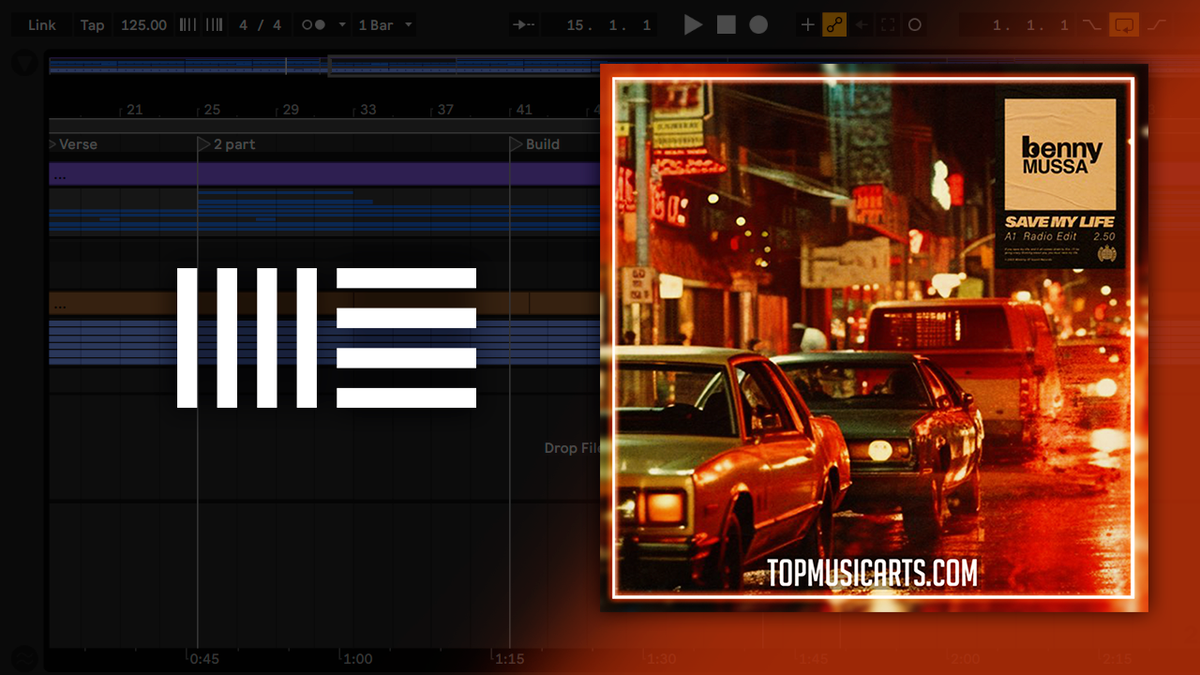Image resolution: width=1200 pixels, height=675 pixels.
Task: Click the Stop button in the transport
Action: [x=727, y=25]
